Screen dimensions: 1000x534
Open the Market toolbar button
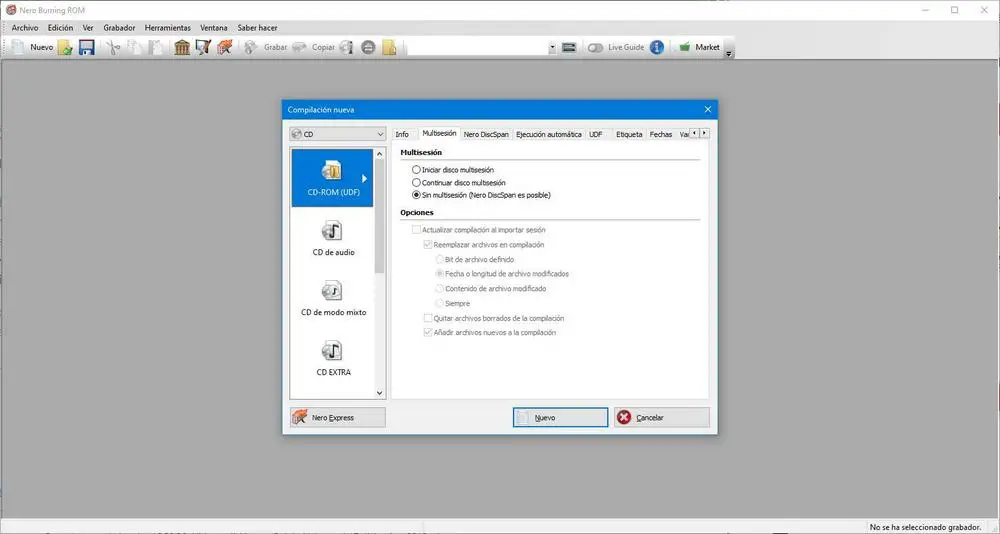[699, 47]
